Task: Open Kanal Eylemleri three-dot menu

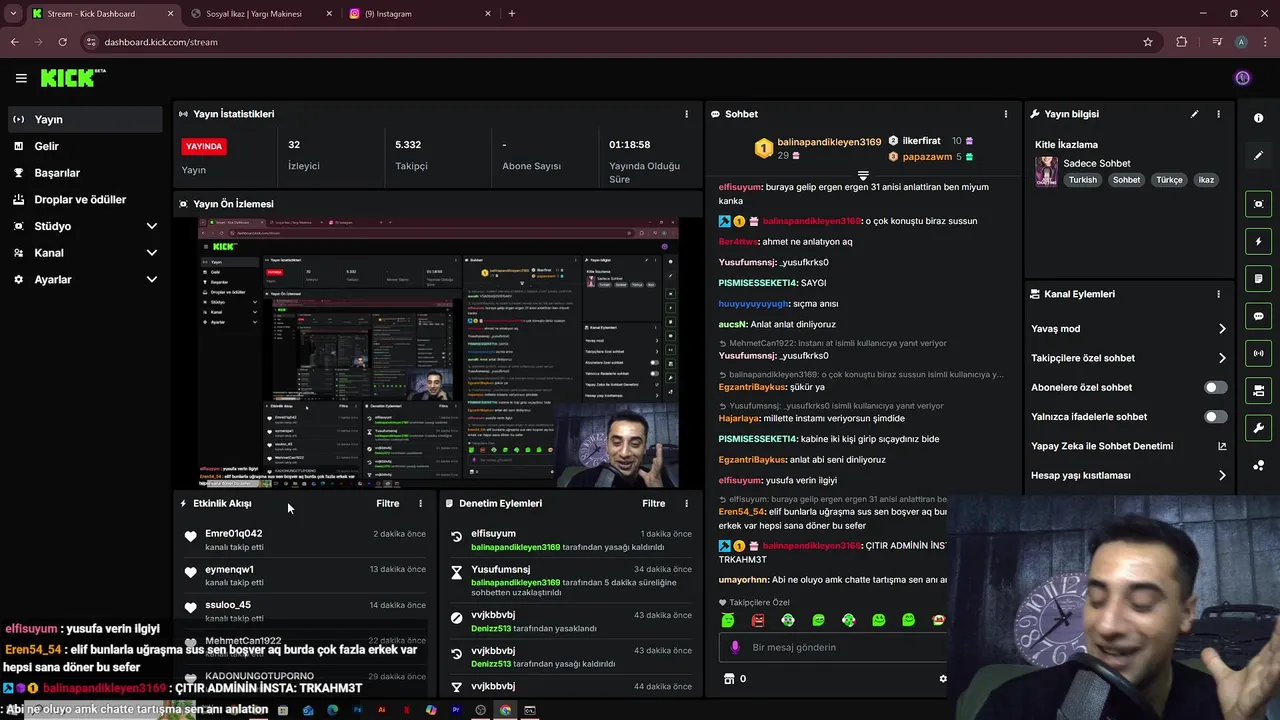Action: coord(1218,294)
